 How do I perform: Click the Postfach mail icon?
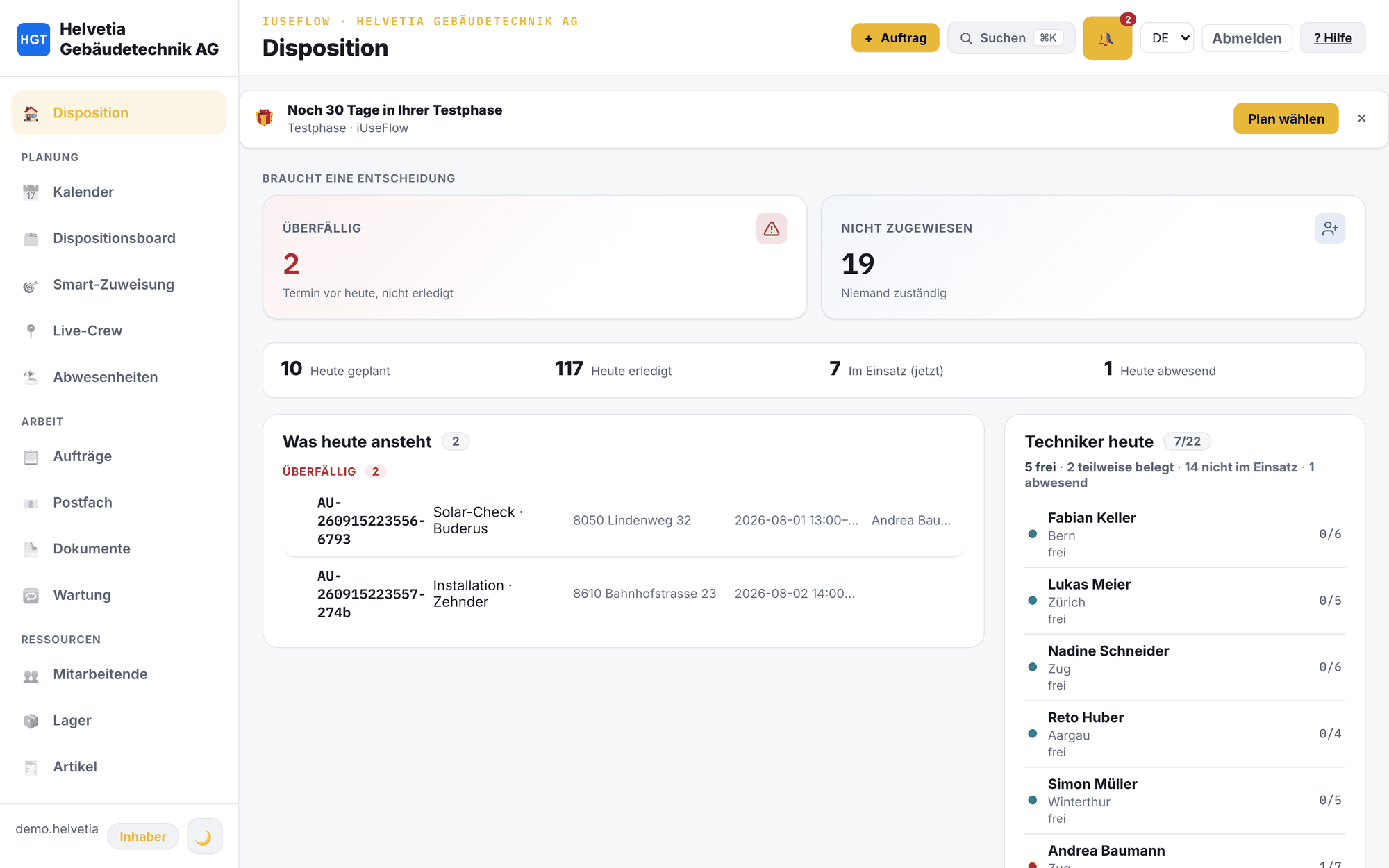31,503
